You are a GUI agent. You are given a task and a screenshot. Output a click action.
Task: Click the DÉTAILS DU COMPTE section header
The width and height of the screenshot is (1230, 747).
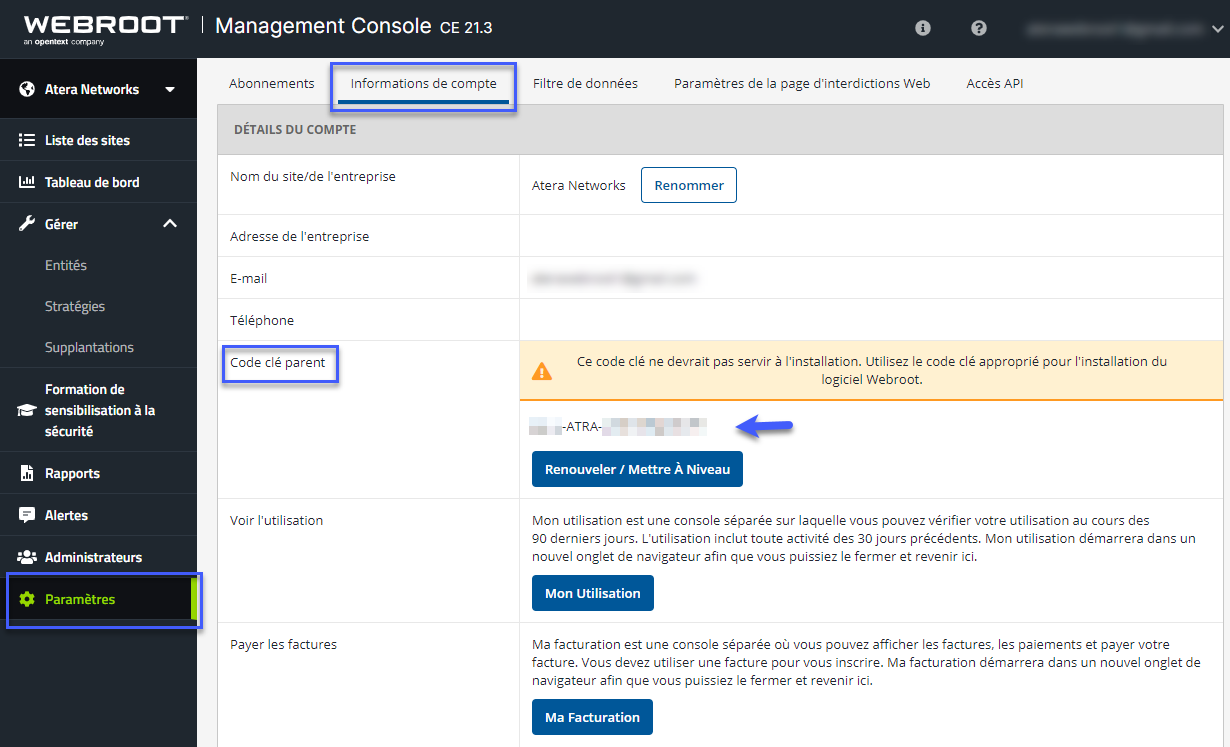pyautogui.click(x=295, y=129)
